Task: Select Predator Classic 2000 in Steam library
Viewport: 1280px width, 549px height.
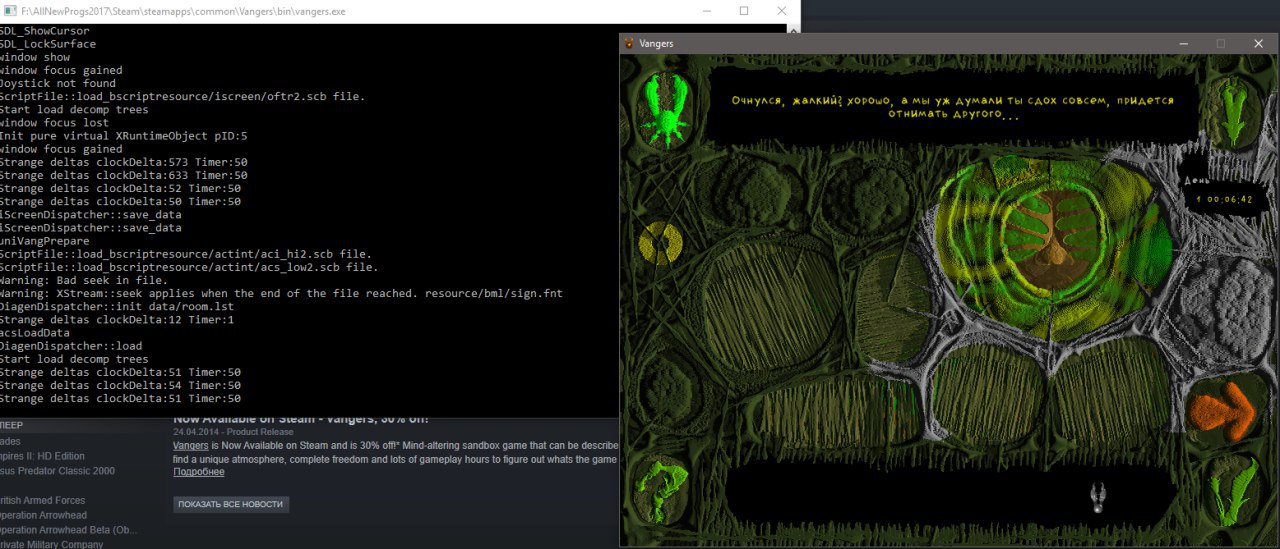Action: (57, 471)
